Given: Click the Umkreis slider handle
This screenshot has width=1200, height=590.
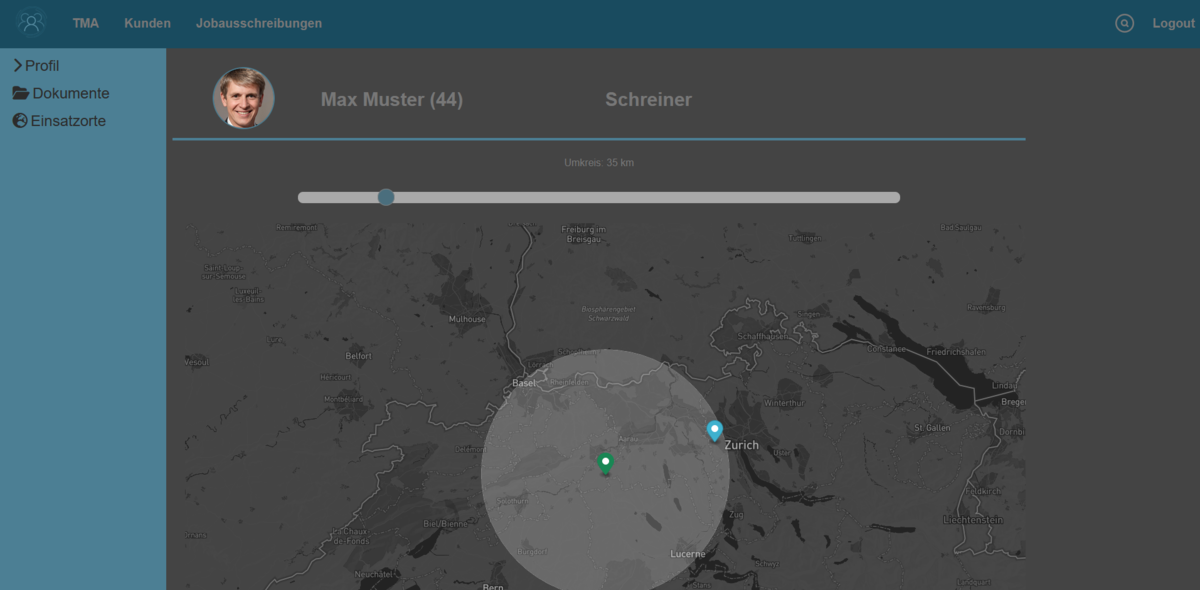Looking at the screenshot, I should click(x=386, y=197).
